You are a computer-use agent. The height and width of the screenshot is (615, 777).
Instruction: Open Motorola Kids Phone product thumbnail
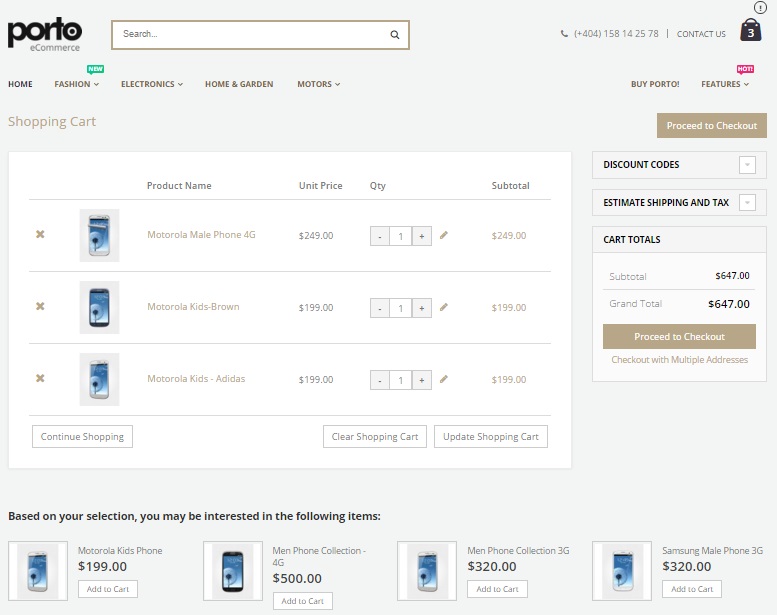pos(43,571)
